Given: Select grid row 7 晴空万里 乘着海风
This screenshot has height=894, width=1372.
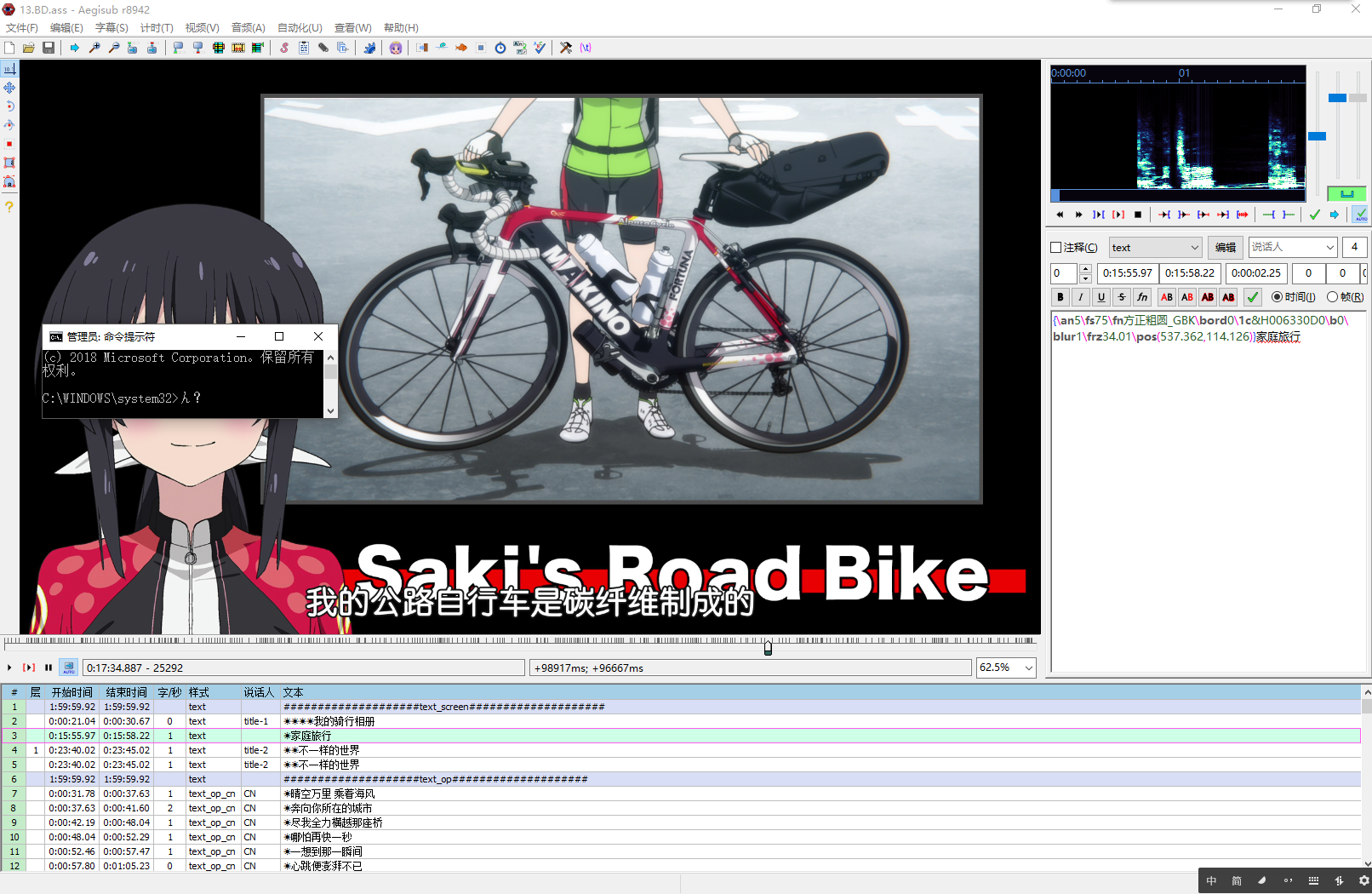Looking at the screenshot, I should pos(681,794).
